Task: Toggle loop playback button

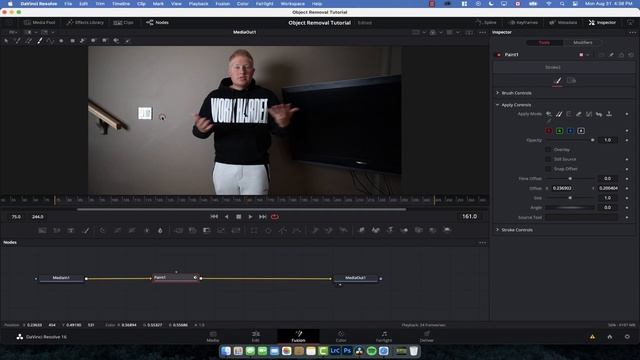Action: (x=275, y=217)
